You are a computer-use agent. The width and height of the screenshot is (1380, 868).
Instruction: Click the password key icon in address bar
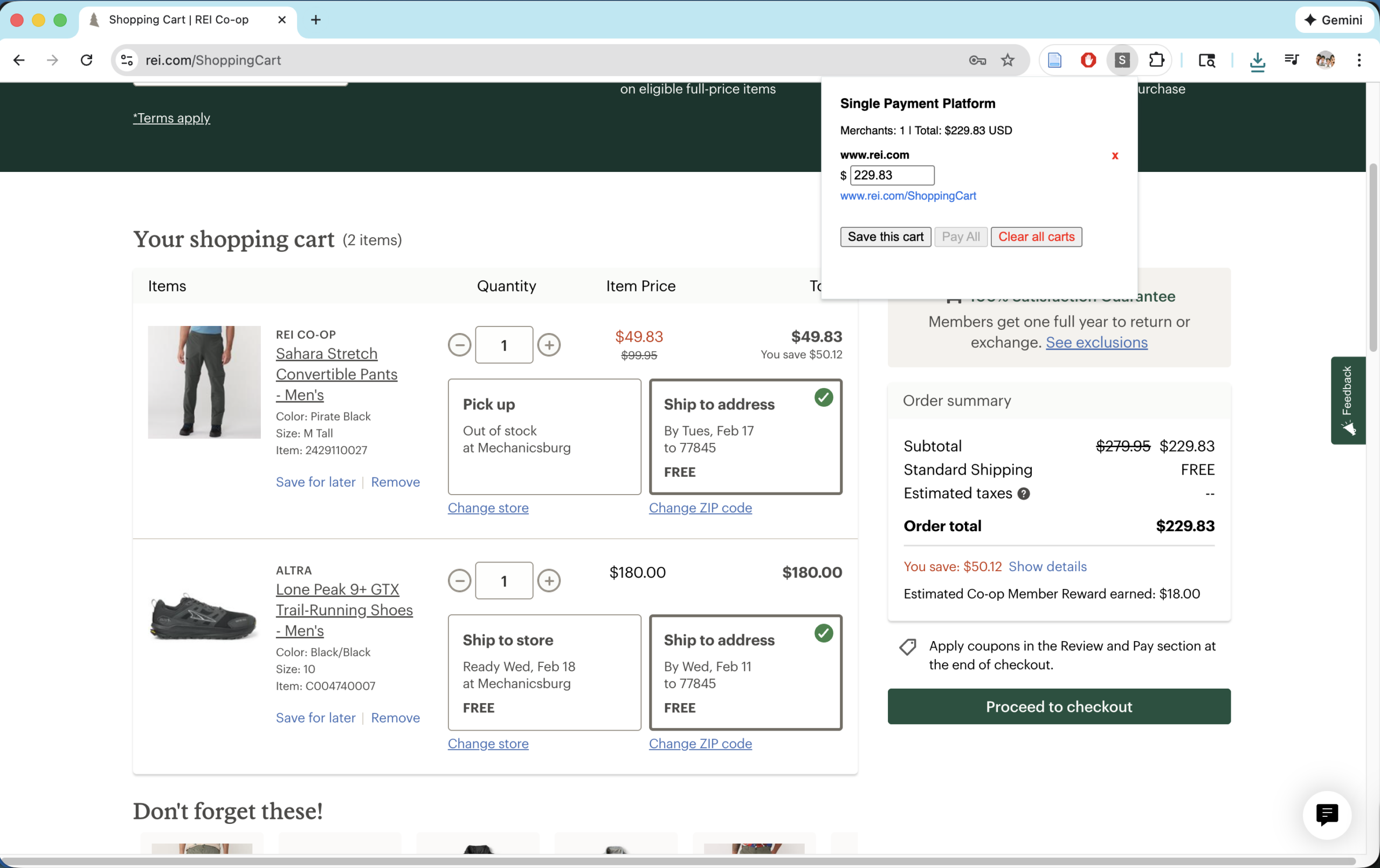(977, 60)
